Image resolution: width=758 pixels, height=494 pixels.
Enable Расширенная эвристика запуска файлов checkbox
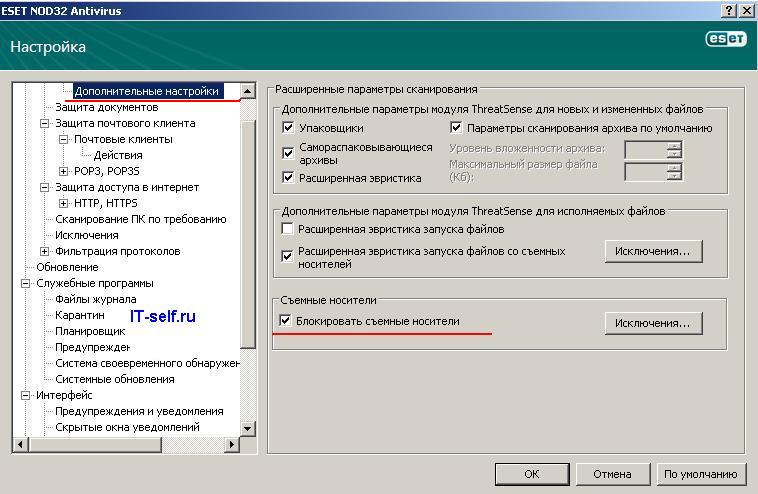pyautogui.click(x=287, y=229)
